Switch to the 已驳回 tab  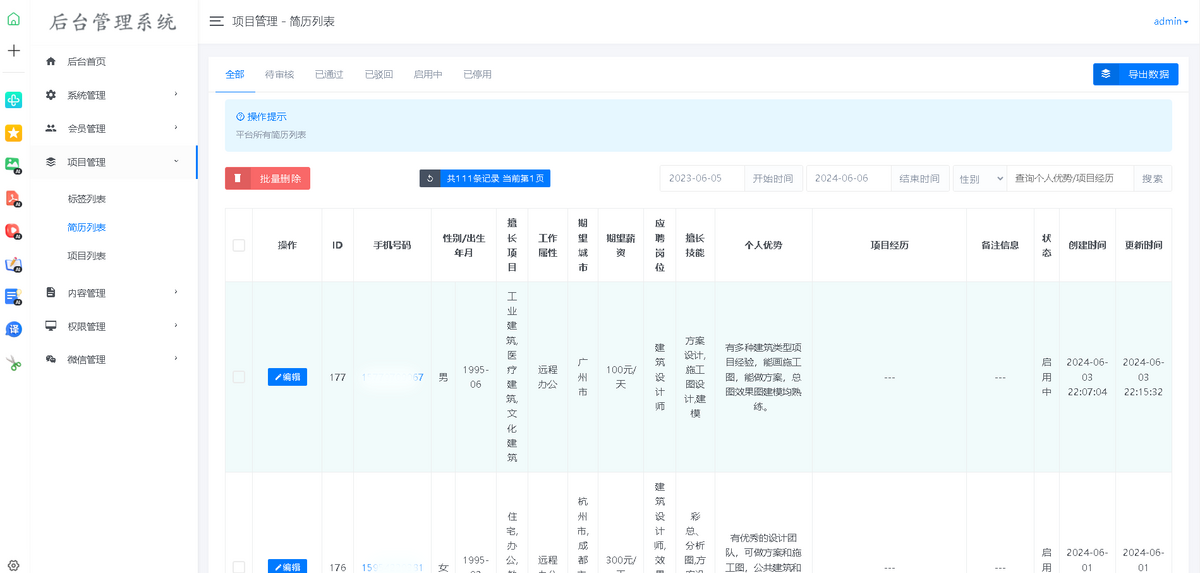tap(379, 75)
